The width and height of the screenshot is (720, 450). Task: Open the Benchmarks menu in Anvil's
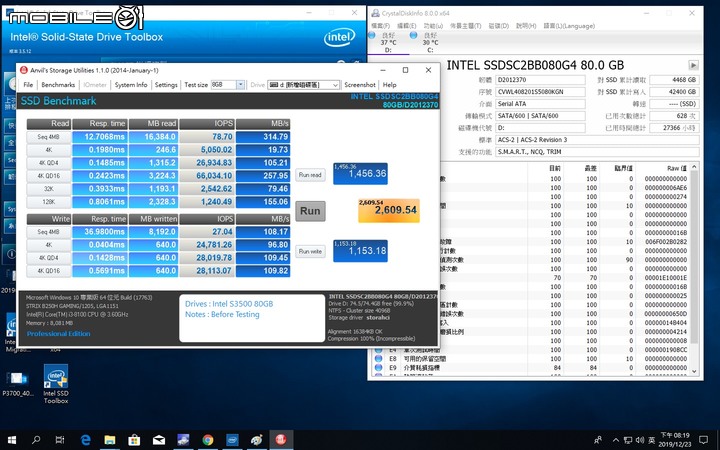[x=58, y=85]
